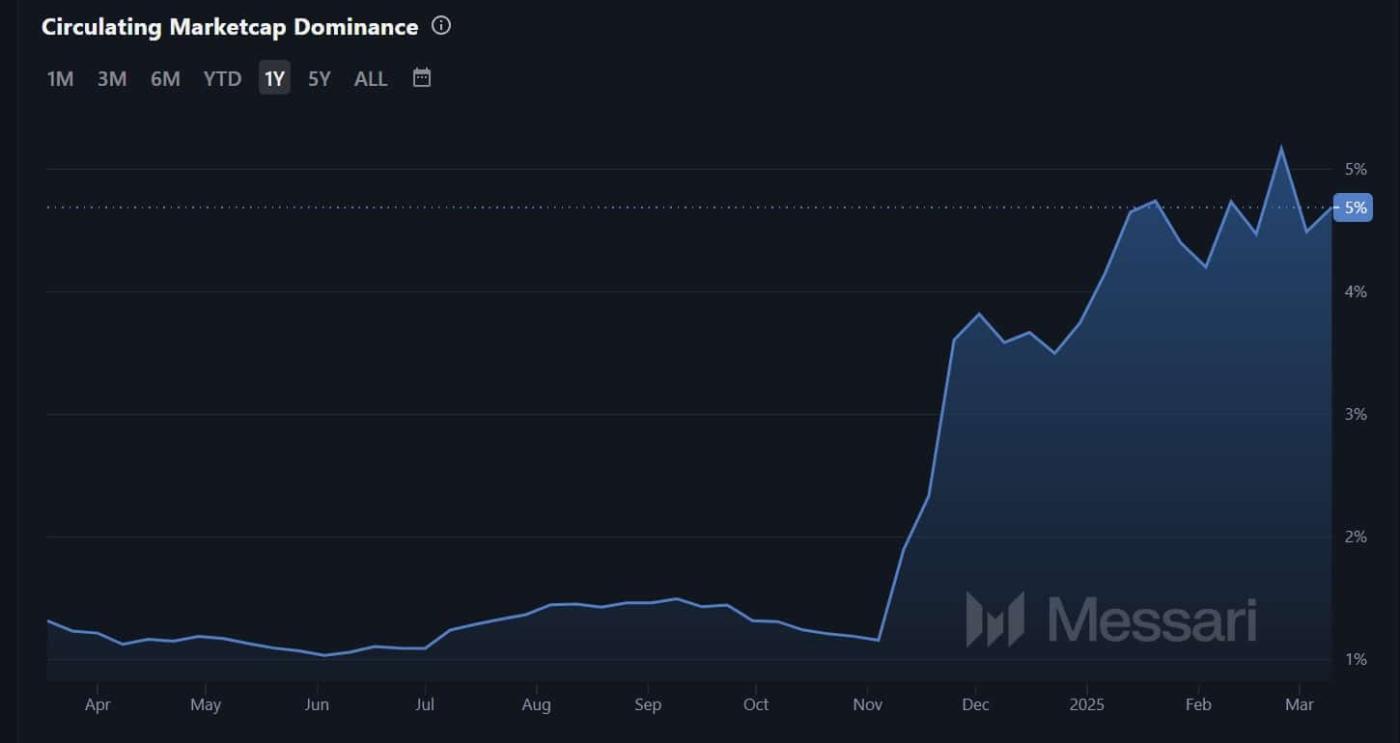Click the Circulating Marketcap Dominance title
Viewport: 1400px width, 743px height.
(228, 27)
